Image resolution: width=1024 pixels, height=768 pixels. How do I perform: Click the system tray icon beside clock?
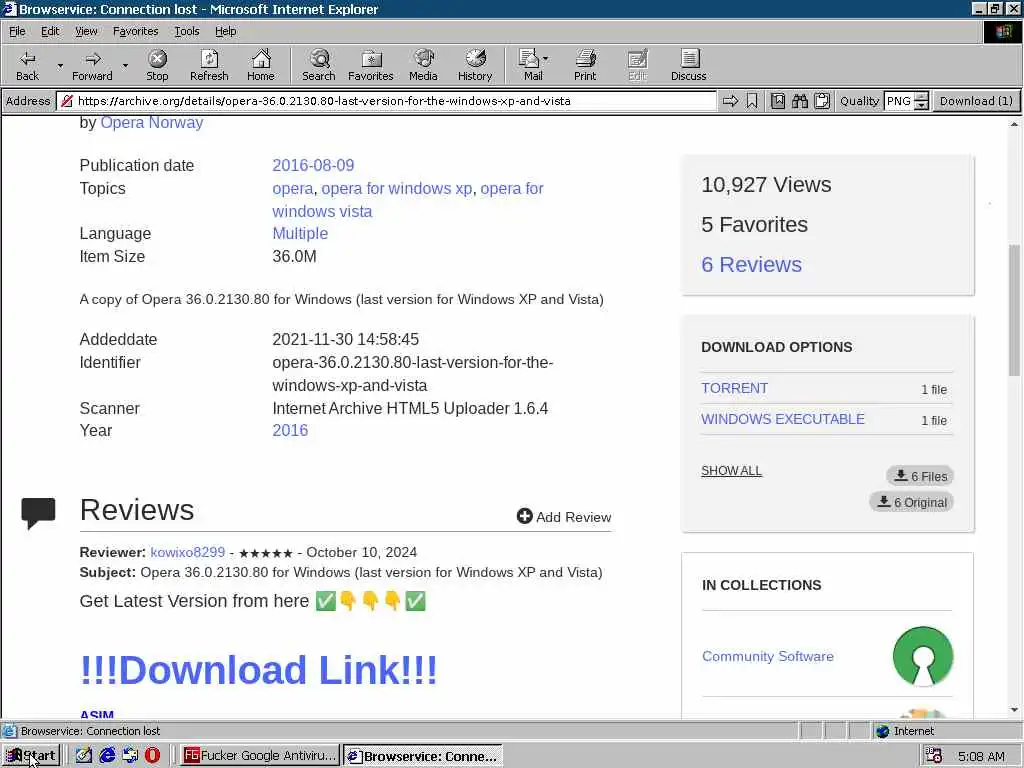pyautogui.click(x=933, y=756)
